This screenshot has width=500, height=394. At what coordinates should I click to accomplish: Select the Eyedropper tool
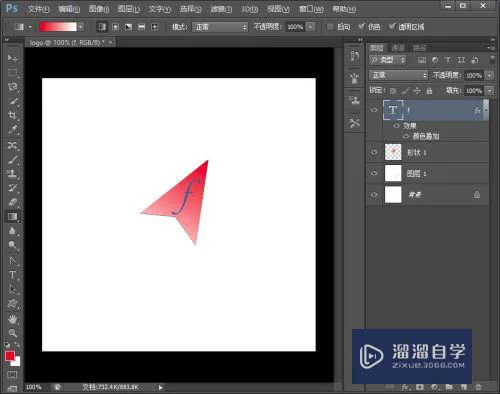tap(12, 130)
